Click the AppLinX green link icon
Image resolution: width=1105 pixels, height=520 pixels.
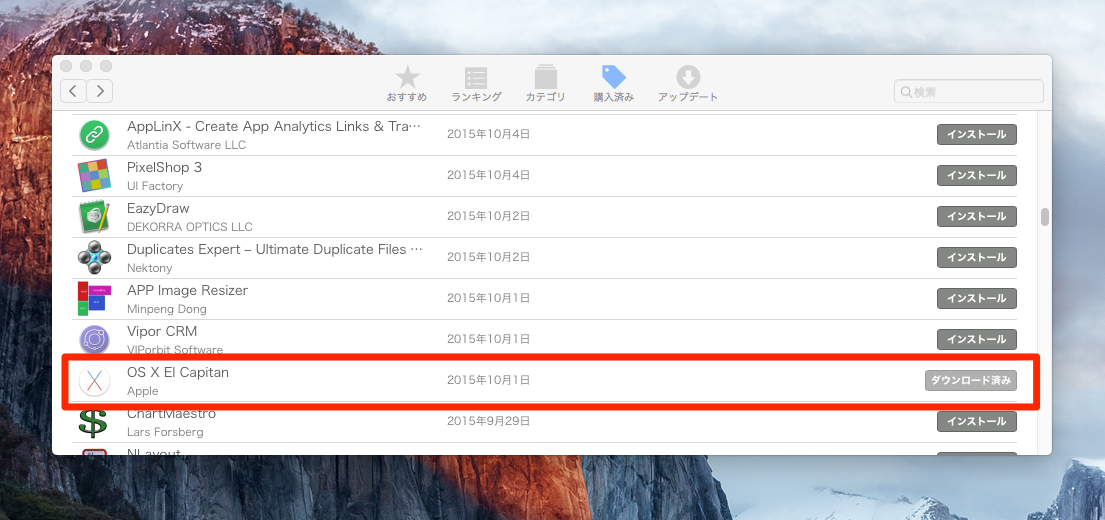tap(93, 135)
